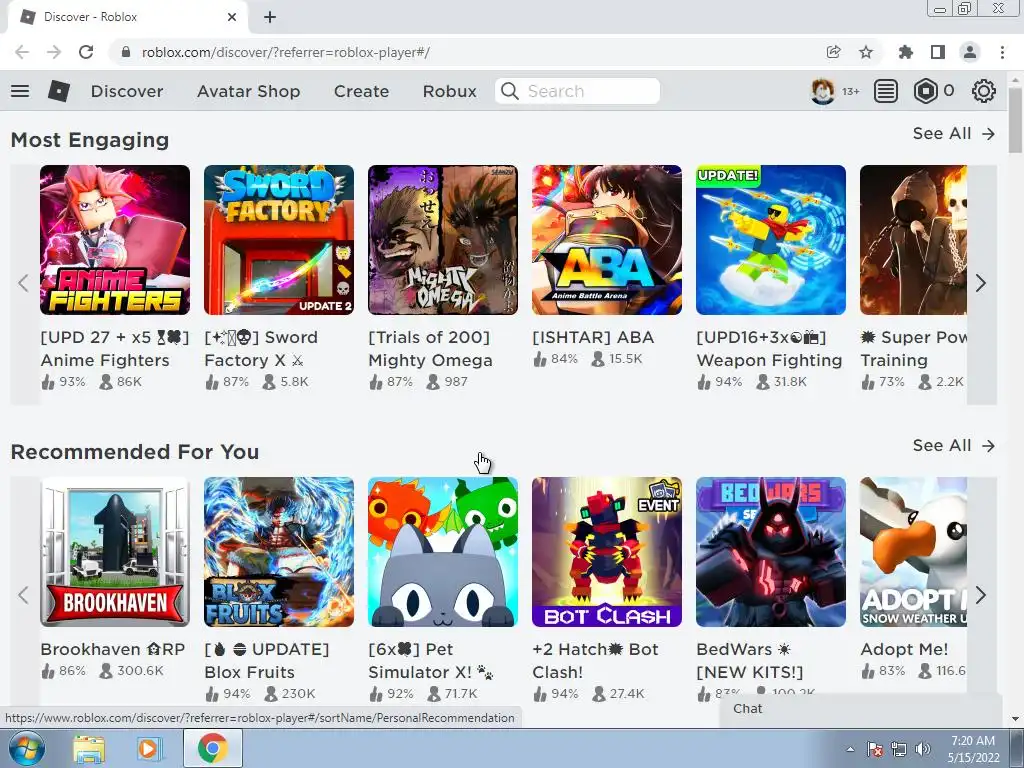Open File Explorer from the taskbar

[89, 748]
